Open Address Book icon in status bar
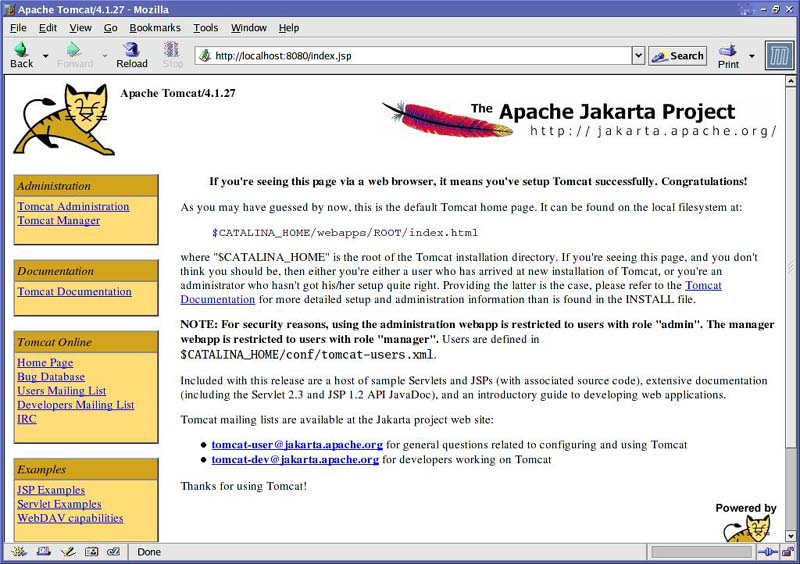Viewport: 800px width, 564px height. [x=91, y=552]
